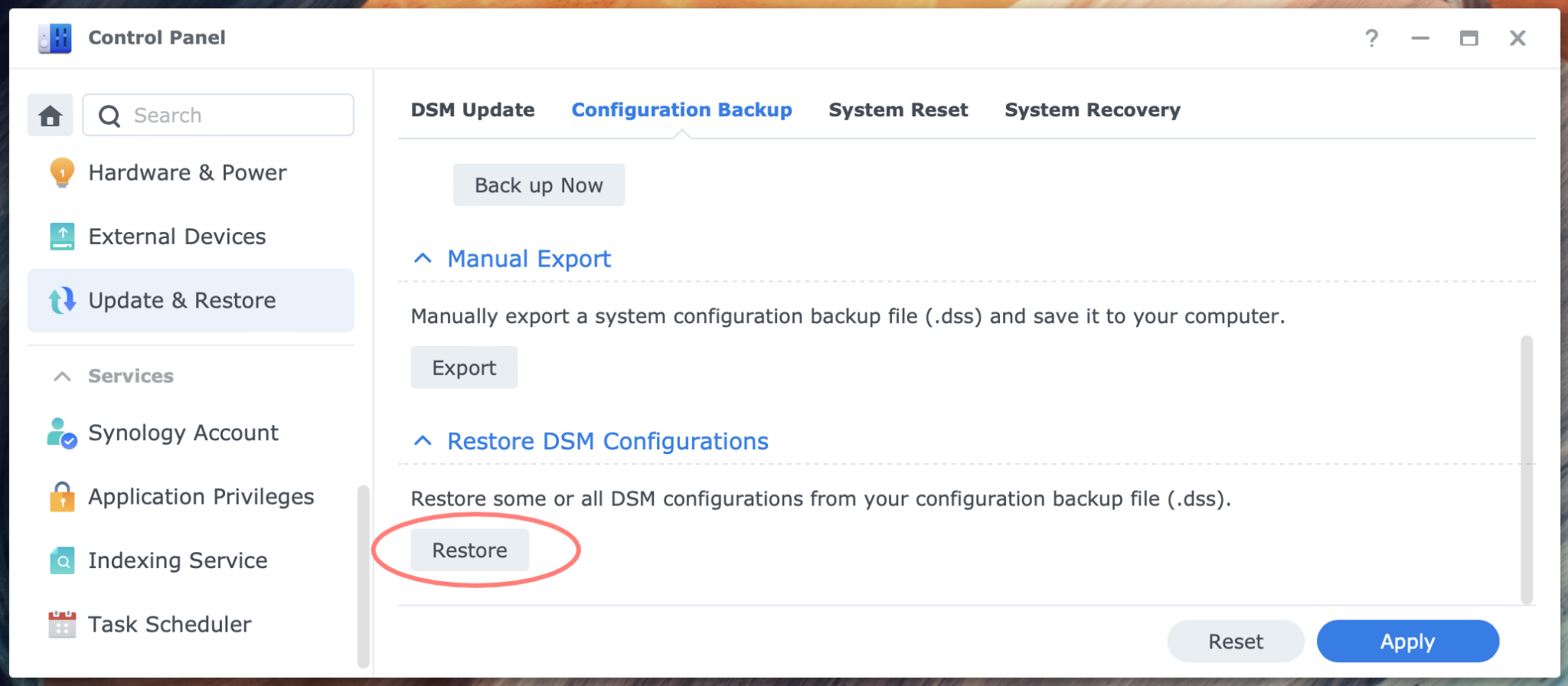Apply the current settings
The width and height of the screenshot is (1568, 686).
tap(1407, 641)
